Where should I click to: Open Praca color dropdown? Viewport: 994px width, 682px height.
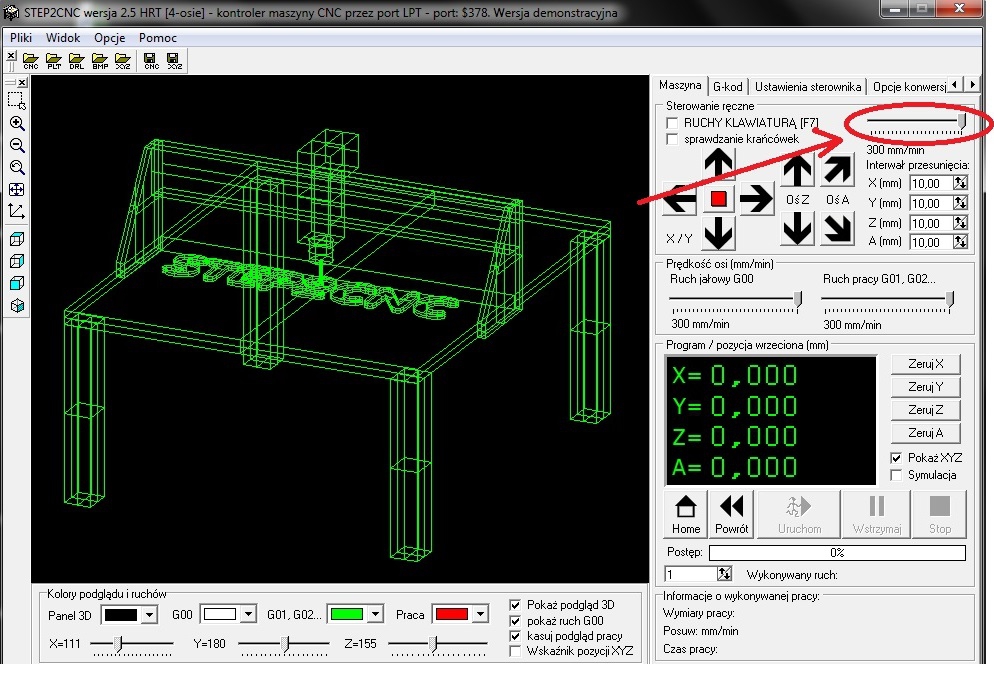click(x=481, y=614)
